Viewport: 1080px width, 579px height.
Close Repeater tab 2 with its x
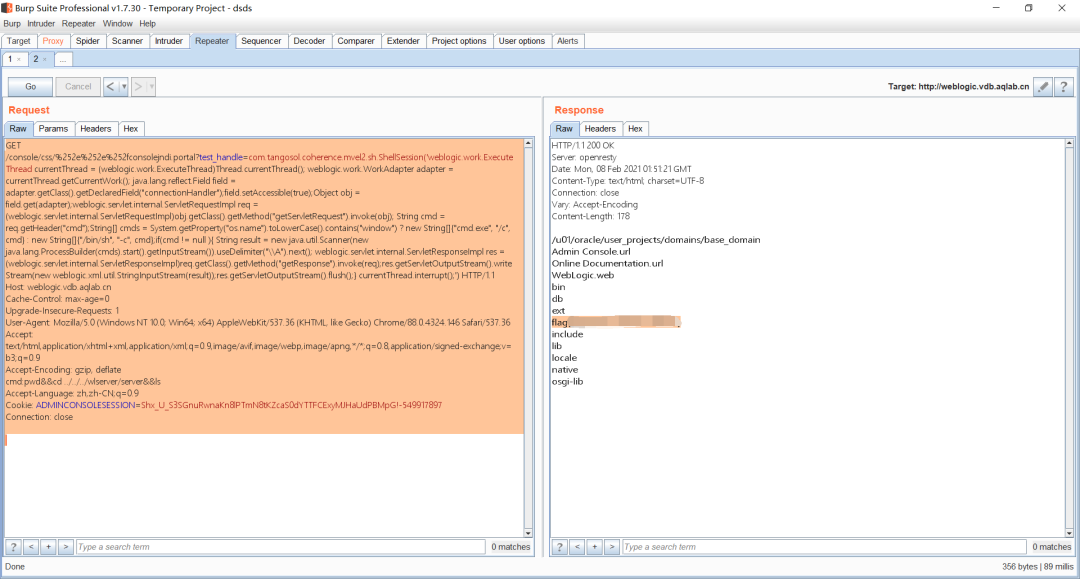pos(45,60)
